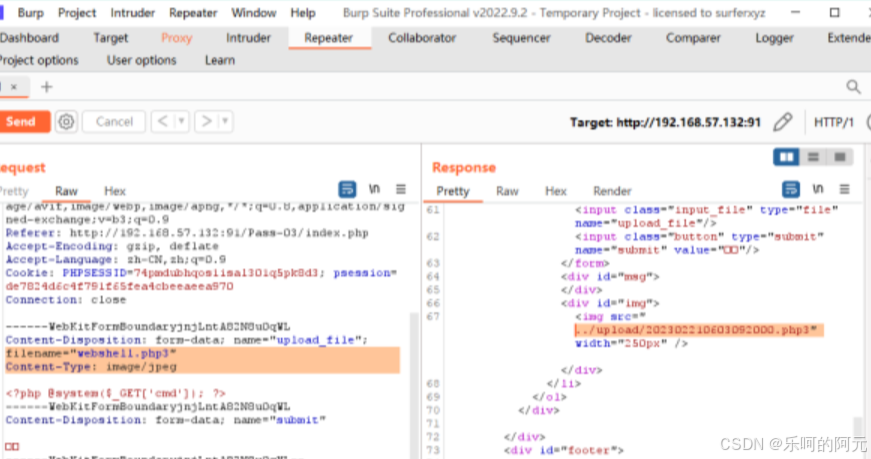Click the highlighted upload path in response
The height and width of the screenshot is (459, 871).
(698, 330)
